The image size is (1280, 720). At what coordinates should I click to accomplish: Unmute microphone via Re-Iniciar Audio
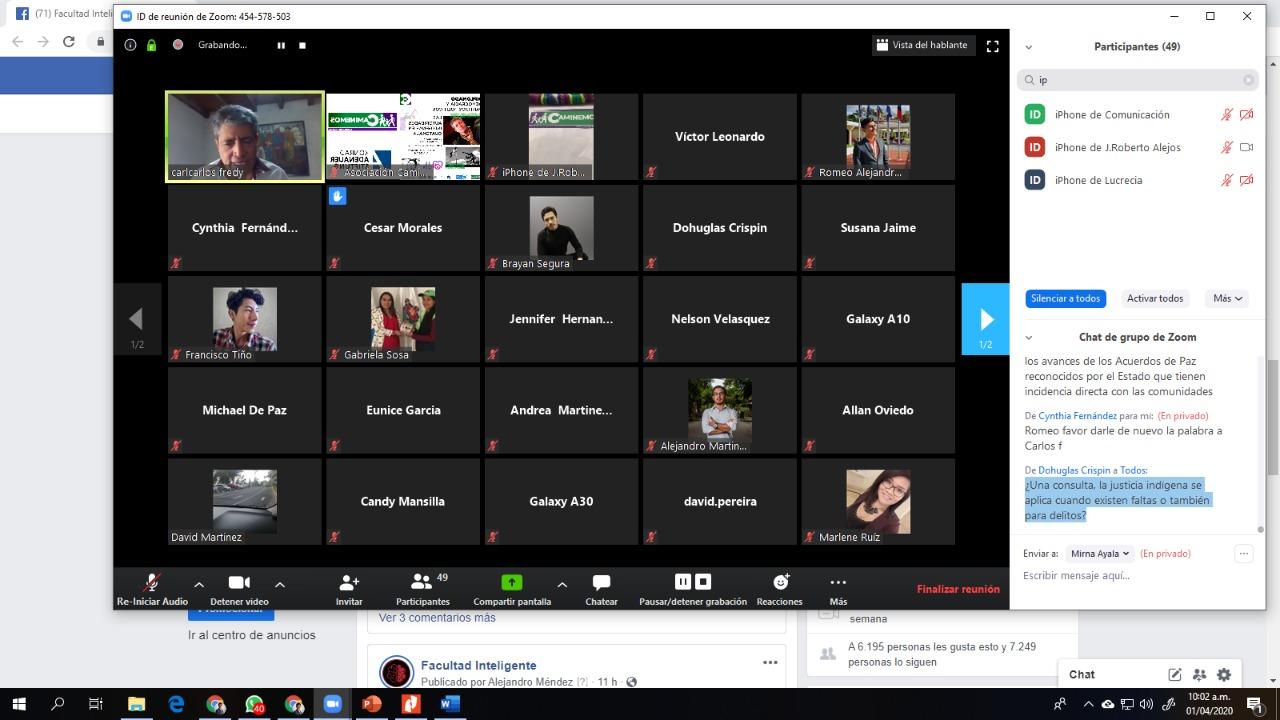[x=152, y=583]
